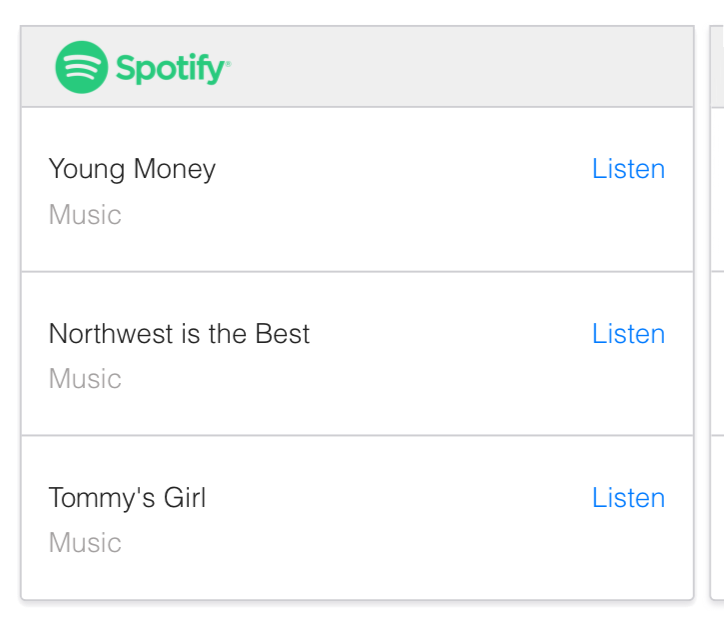Click blank space between Tommy's Girl and Listen
725x639 pixels.
pos(400,497)
